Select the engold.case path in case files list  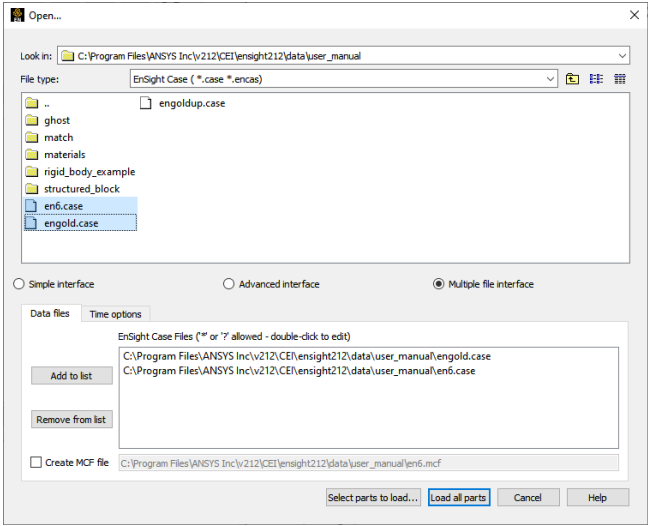[x=307, y=356]
